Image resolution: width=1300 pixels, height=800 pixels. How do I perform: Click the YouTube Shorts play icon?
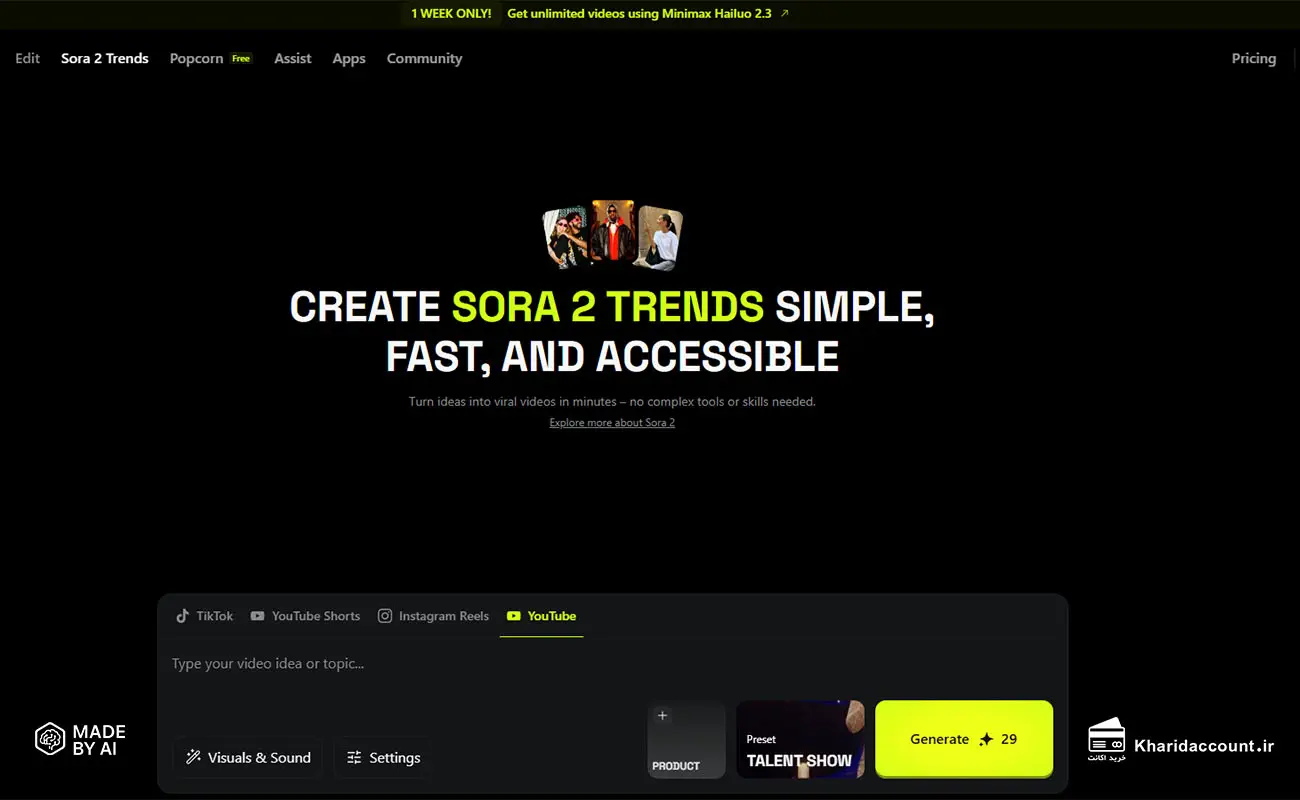[x=258, y=616]
